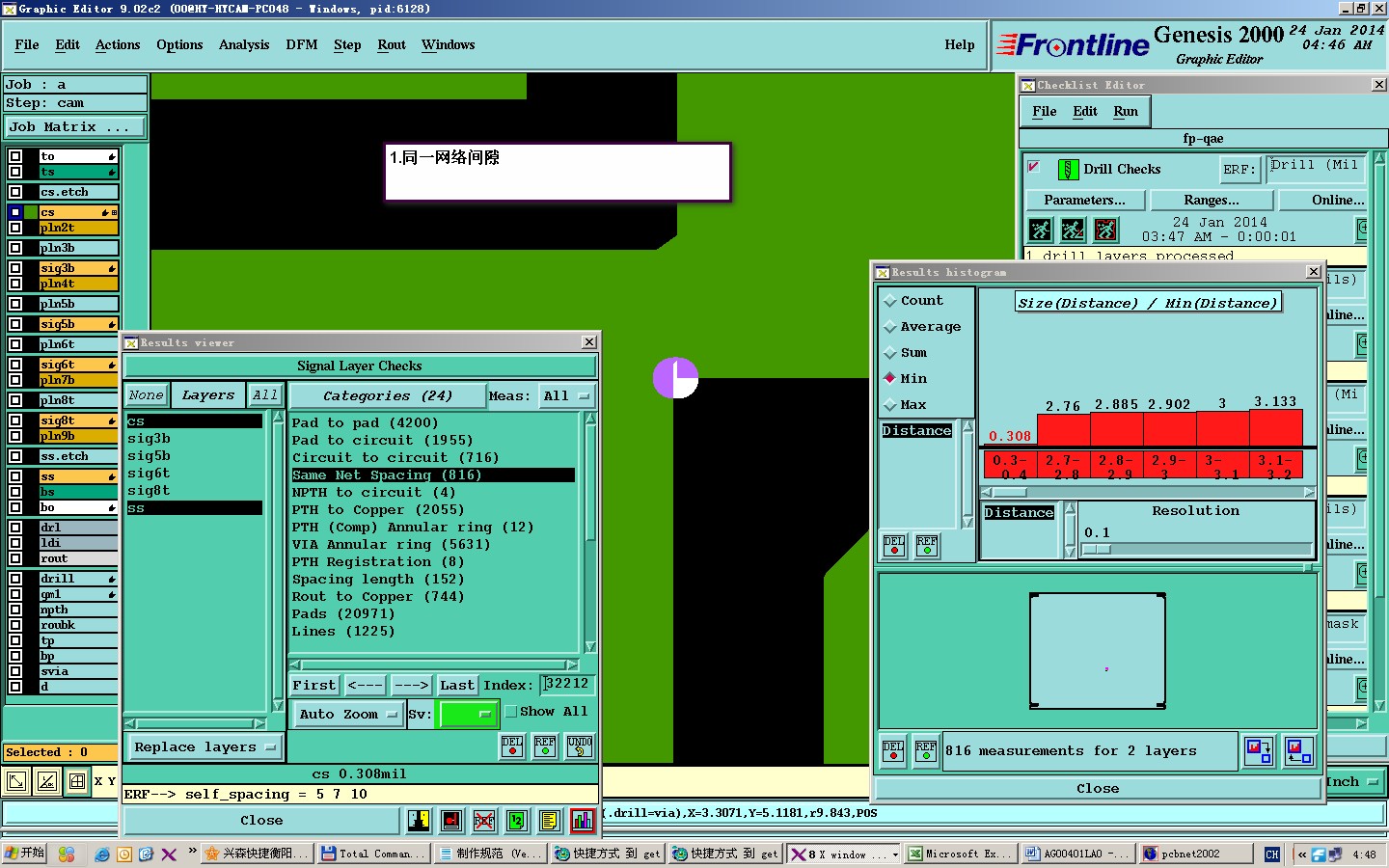This screenshot has height=868, width=1389.
Task: Open the green Sv dropdown
Action: click(x=468, y=715)
